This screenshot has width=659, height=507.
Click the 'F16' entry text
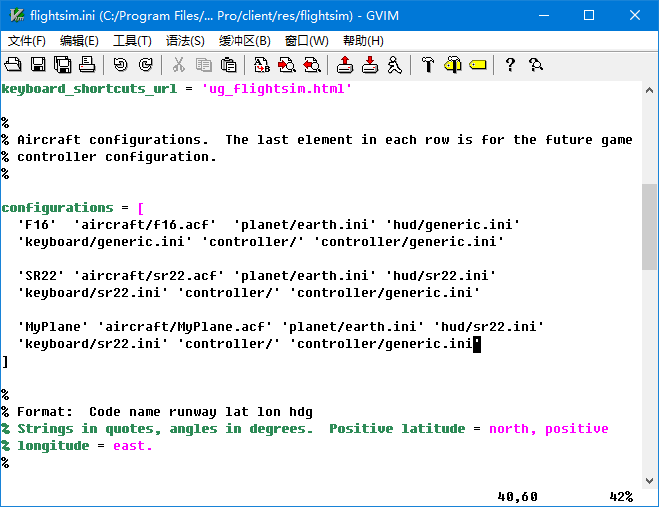(37, 224)
